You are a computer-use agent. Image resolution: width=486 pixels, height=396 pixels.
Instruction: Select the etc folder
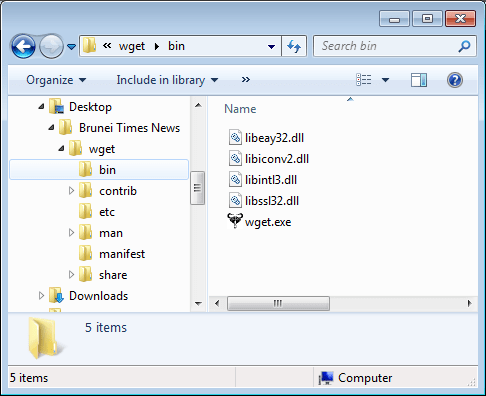(107, 212)
